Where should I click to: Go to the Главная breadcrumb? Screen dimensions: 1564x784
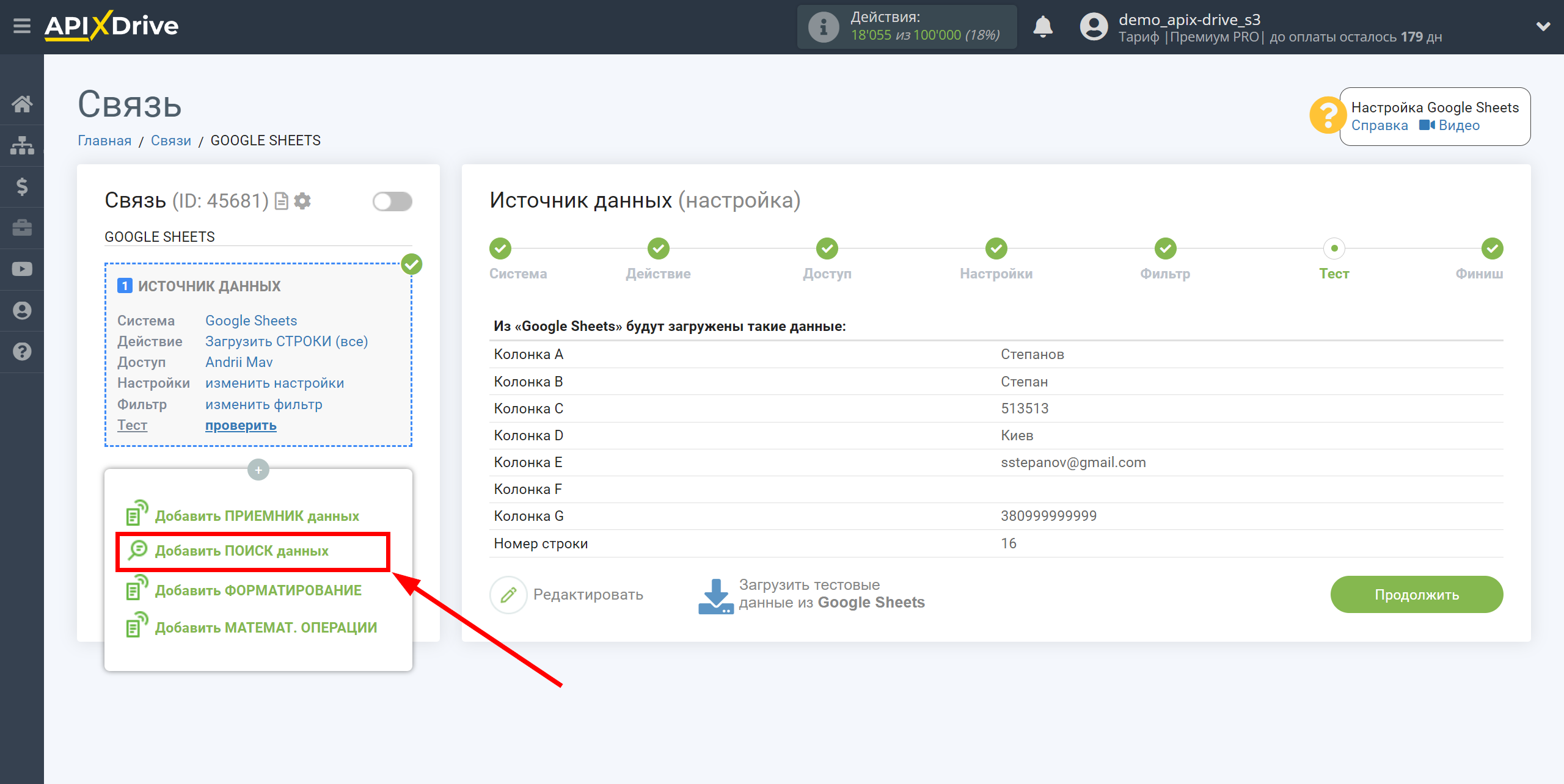point(104,140)
